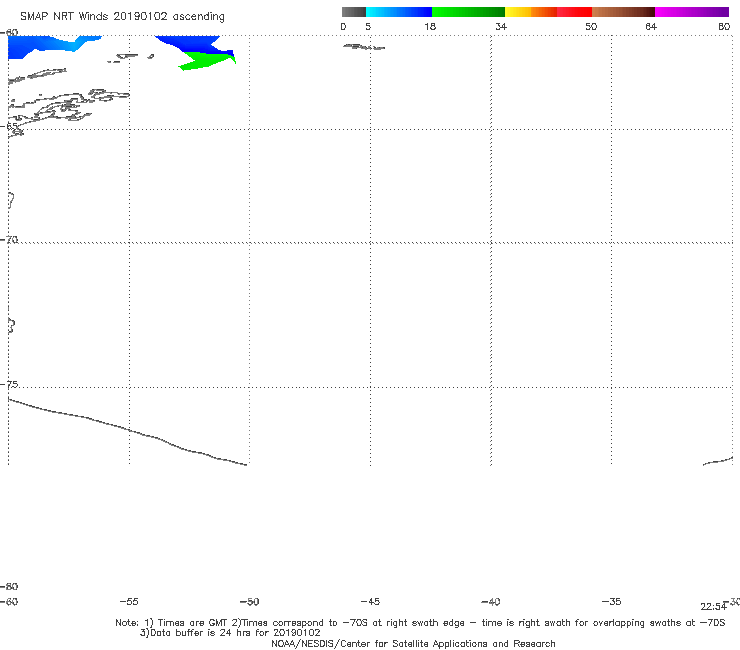Viewport: 740px width, 650px height.
Task: Click the gray 0-5 segment of the color bar
Action: (x=354, y=12)
